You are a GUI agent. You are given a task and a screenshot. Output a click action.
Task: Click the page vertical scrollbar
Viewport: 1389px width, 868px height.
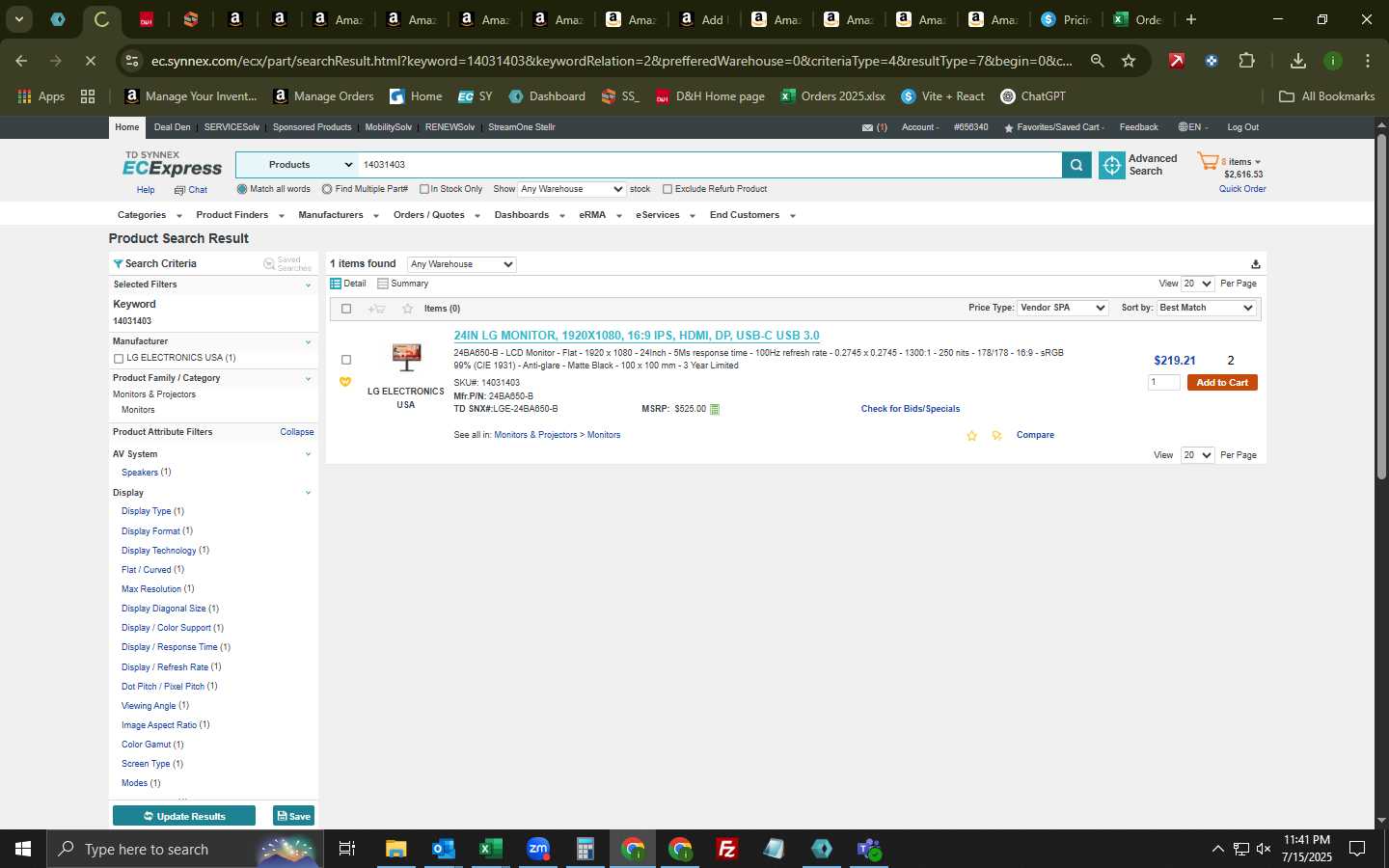(x=1381, y=309)
